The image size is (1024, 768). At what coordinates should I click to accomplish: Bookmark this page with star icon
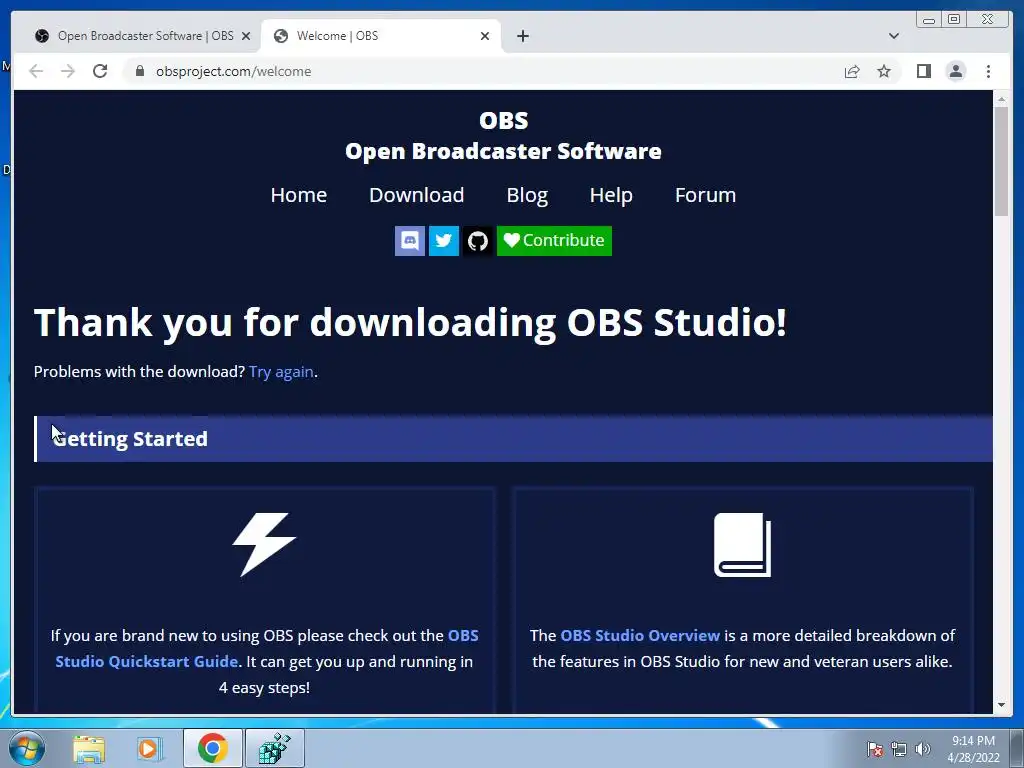coord(884,71)
